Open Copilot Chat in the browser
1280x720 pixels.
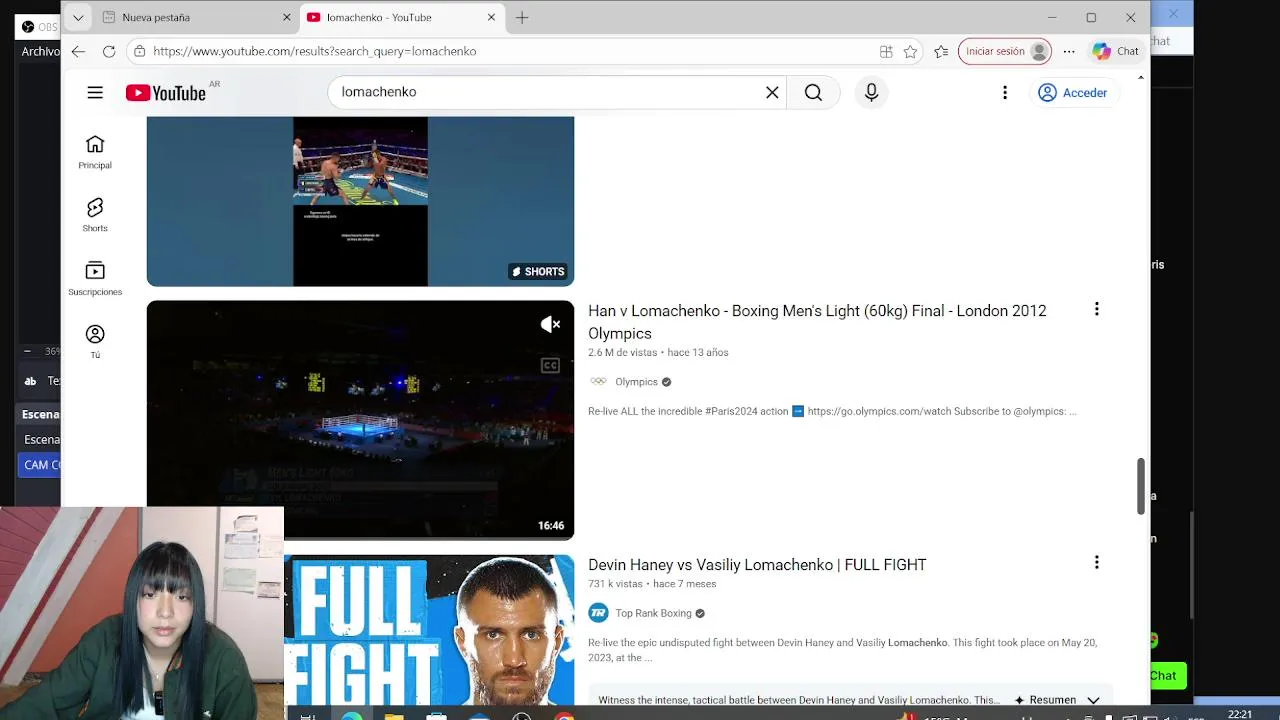(1116, 51)
